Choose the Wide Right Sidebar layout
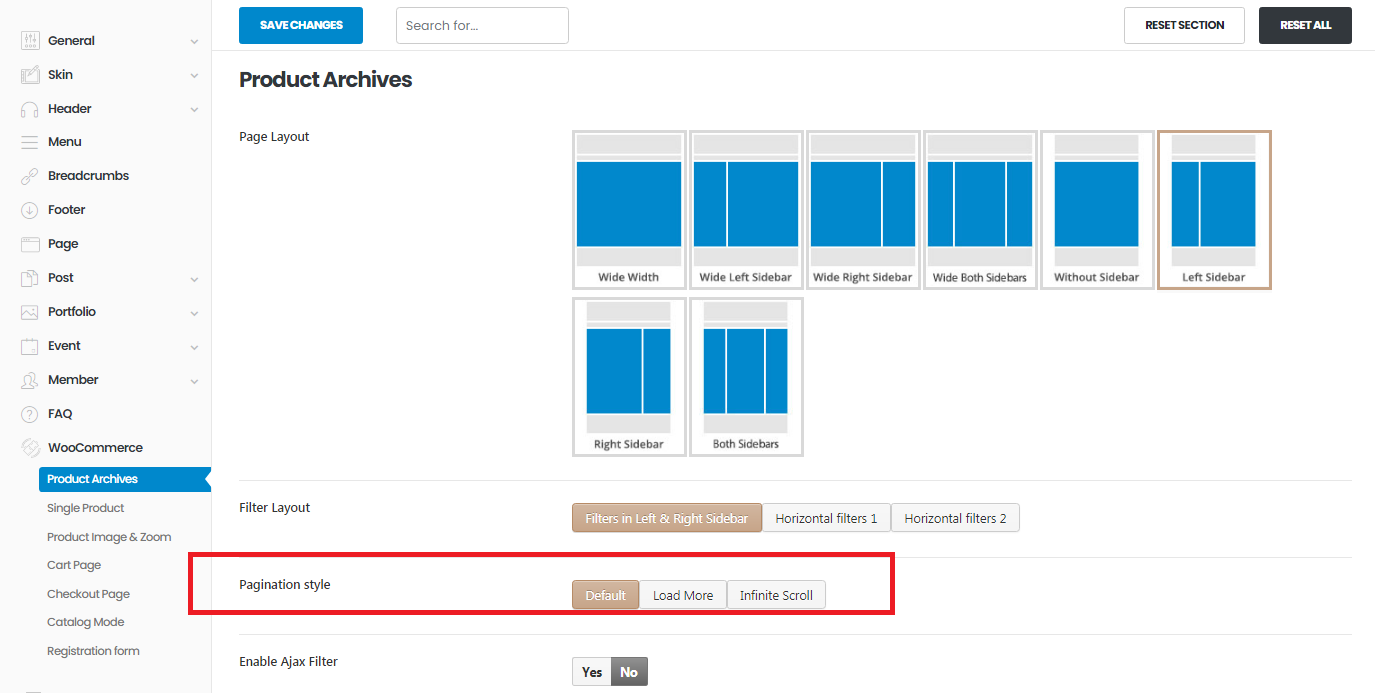 pyautogui.click(x=863, y=210)
